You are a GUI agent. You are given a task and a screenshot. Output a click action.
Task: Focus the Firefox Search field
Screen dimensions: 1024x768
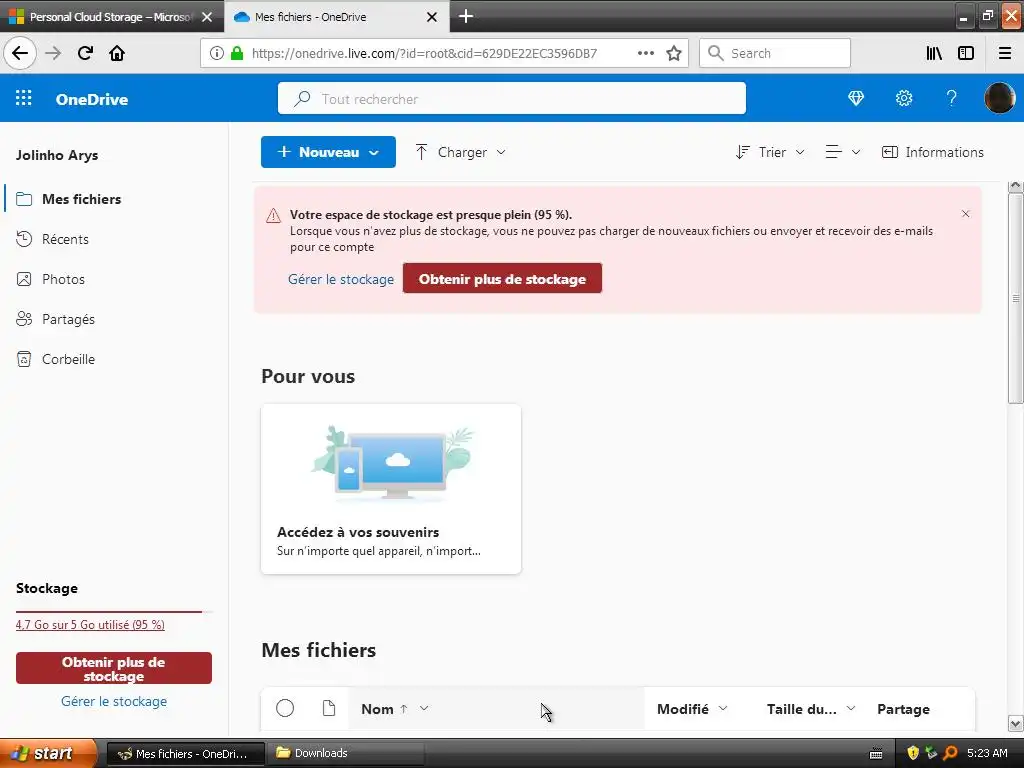(x=775, y=53)
